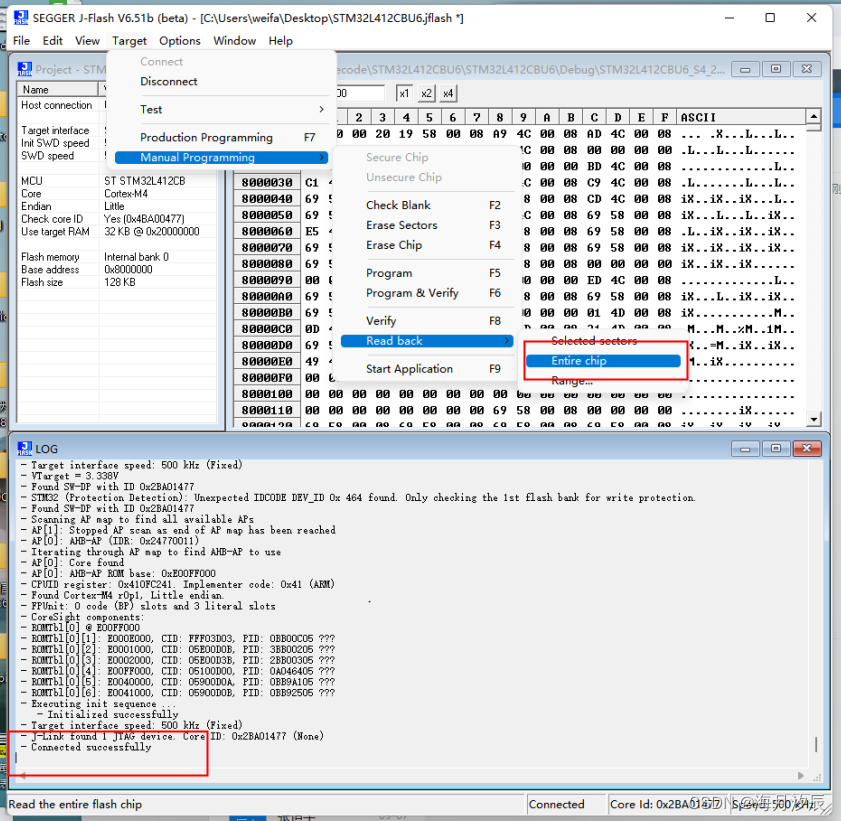Choose Check Blank command
841x821 pixels.
coord(427,205)
